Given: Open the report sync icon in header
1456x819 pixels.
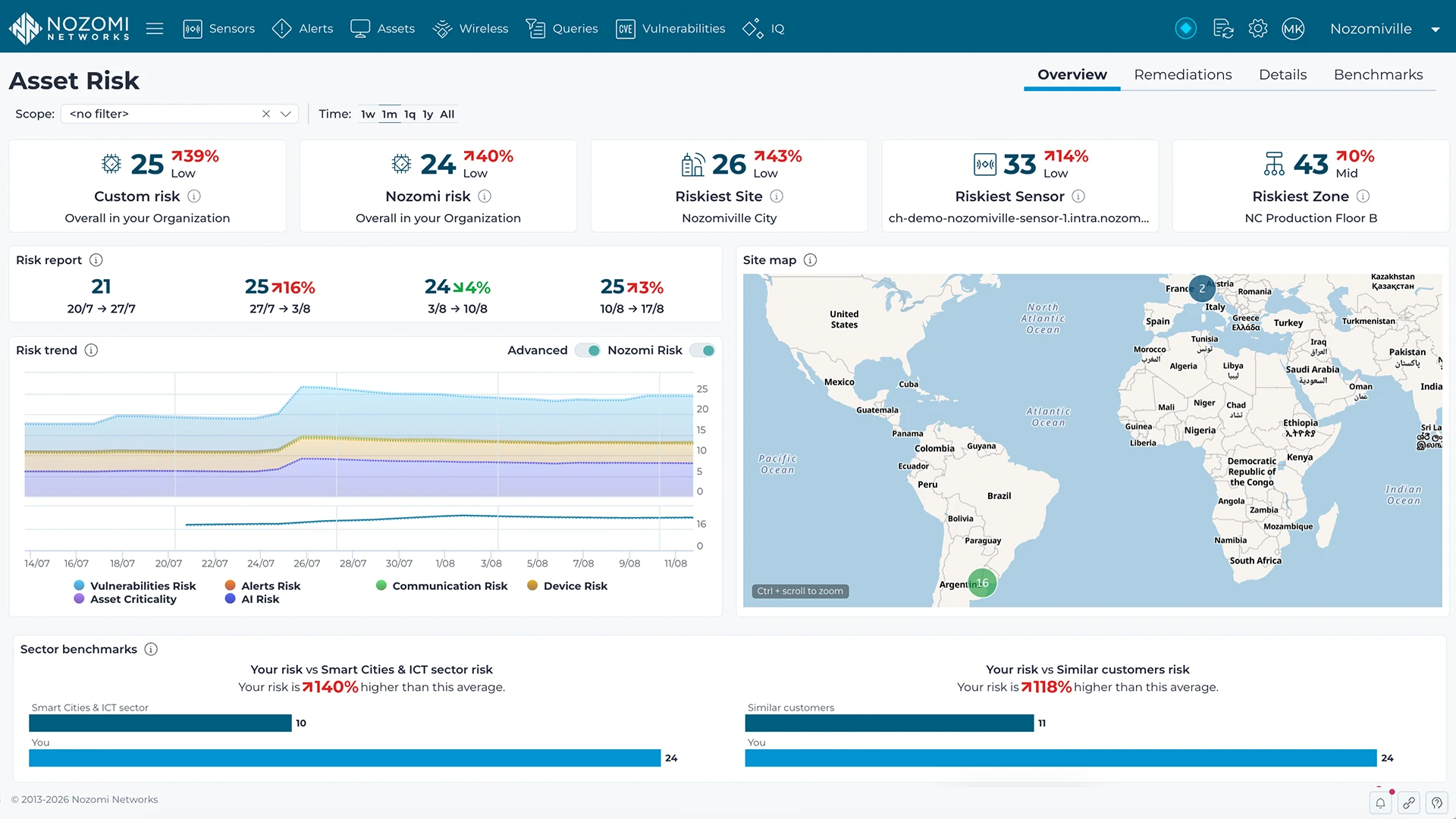Looking at the screenshot, I should click(x=1223, y=29).
